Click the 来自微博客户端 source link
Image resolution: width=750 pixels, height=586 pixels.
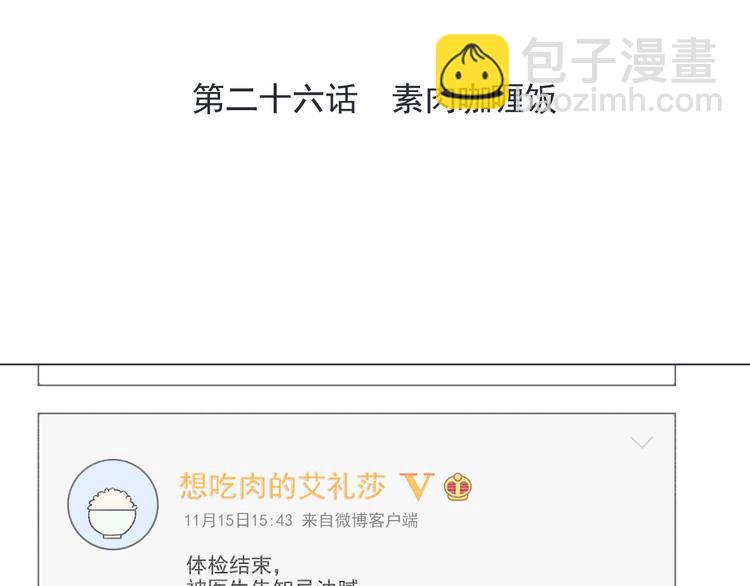(x=360, y=520)
